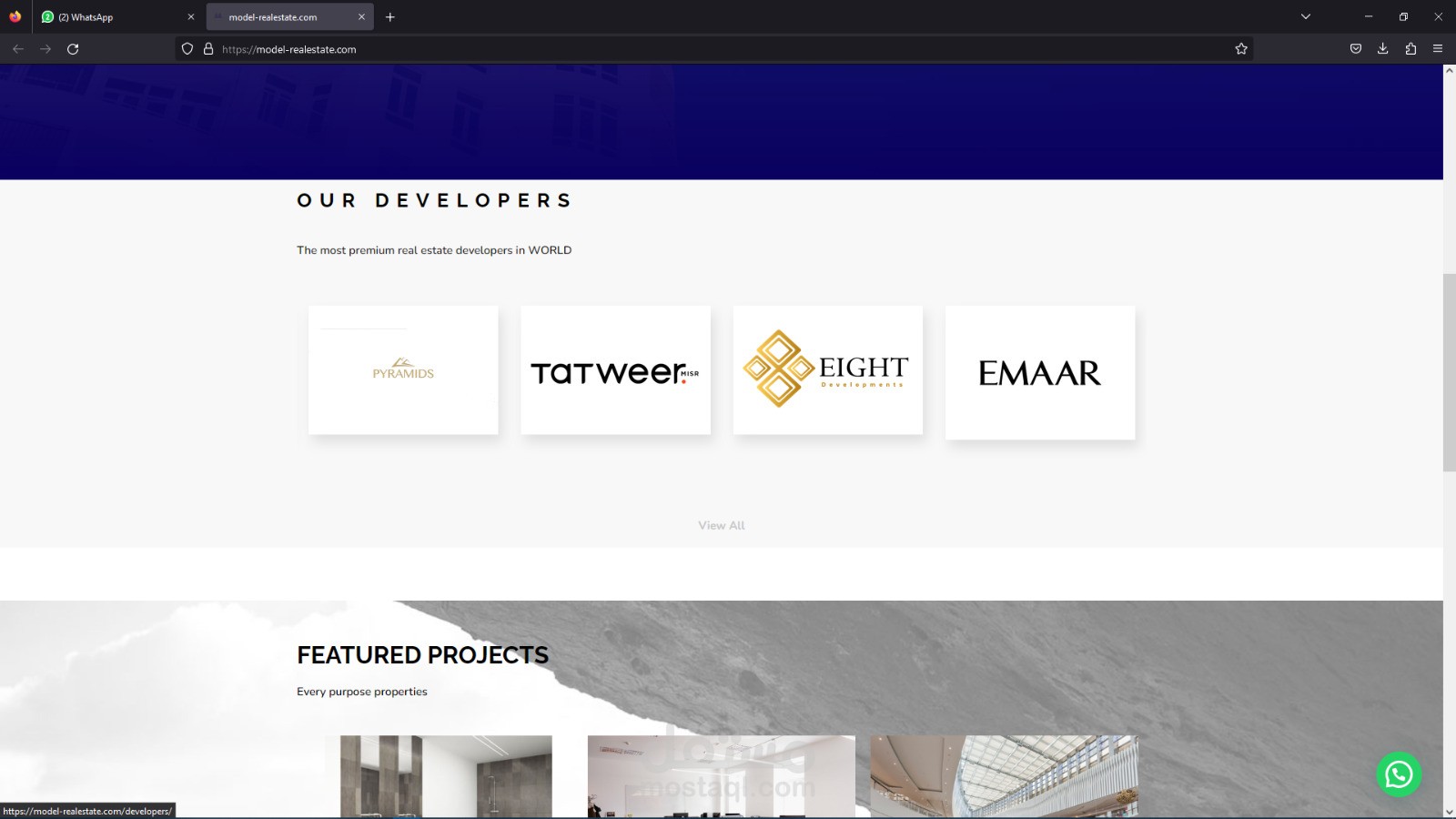Image resolution: width=1456 pixels, height=819 pixels.
Task: Select the model-realestate.com tab
Action: click(x=289, y=16)
